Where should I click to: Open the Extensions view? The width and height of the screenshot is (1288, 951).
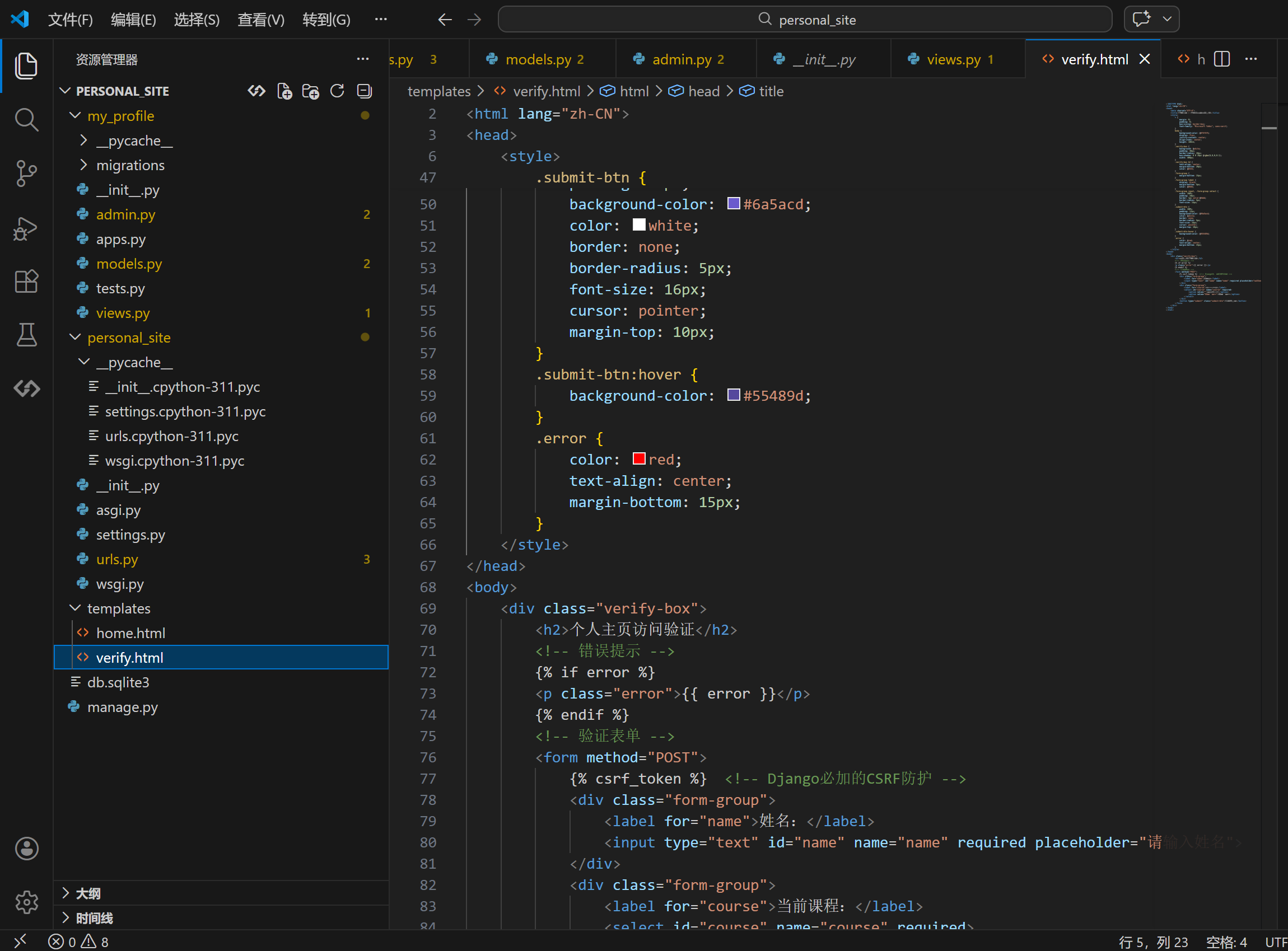(26, 282)
